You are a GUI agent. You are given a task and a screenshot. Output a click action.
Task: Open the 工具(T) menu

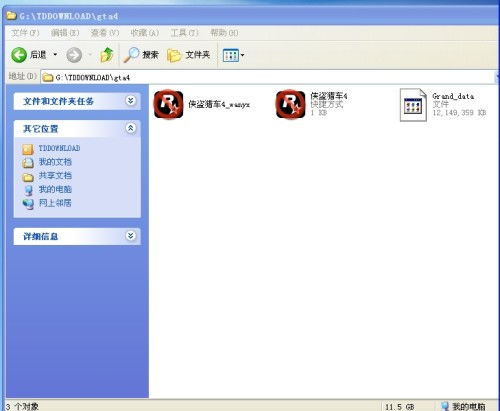point(184,33)
